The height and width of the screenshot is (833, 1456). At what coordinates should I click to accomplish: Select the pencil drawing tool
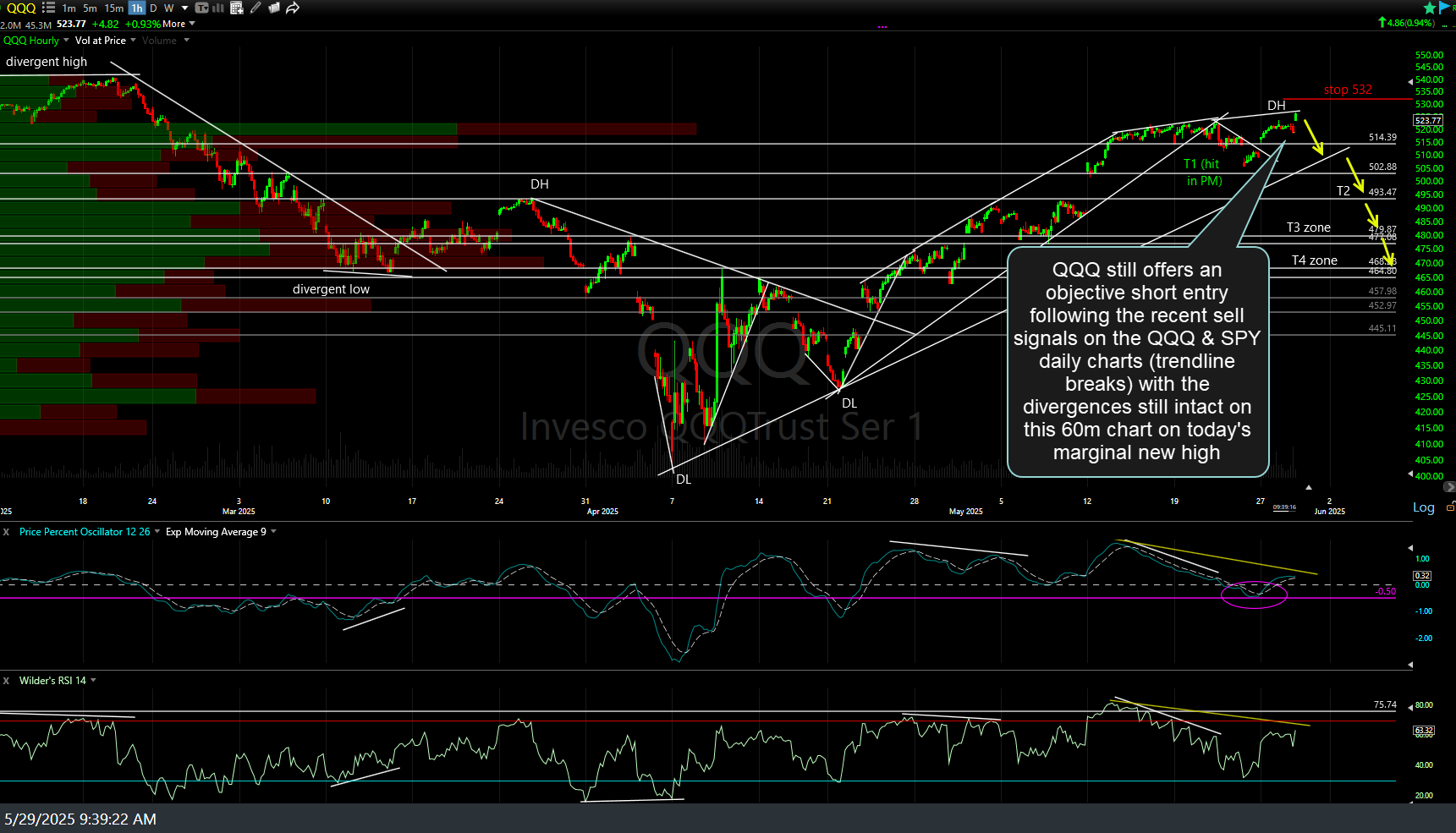coord(255,8)
